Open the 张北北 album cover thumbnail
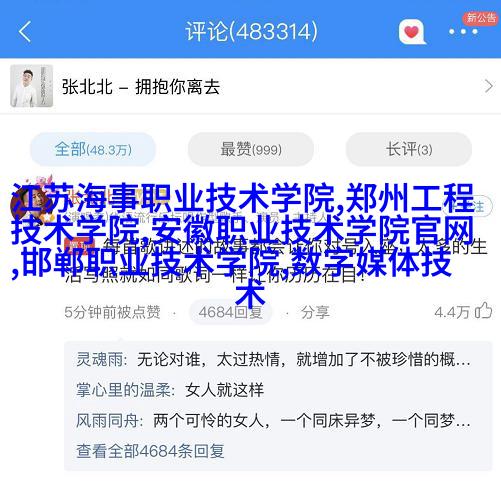 [31, 86]
